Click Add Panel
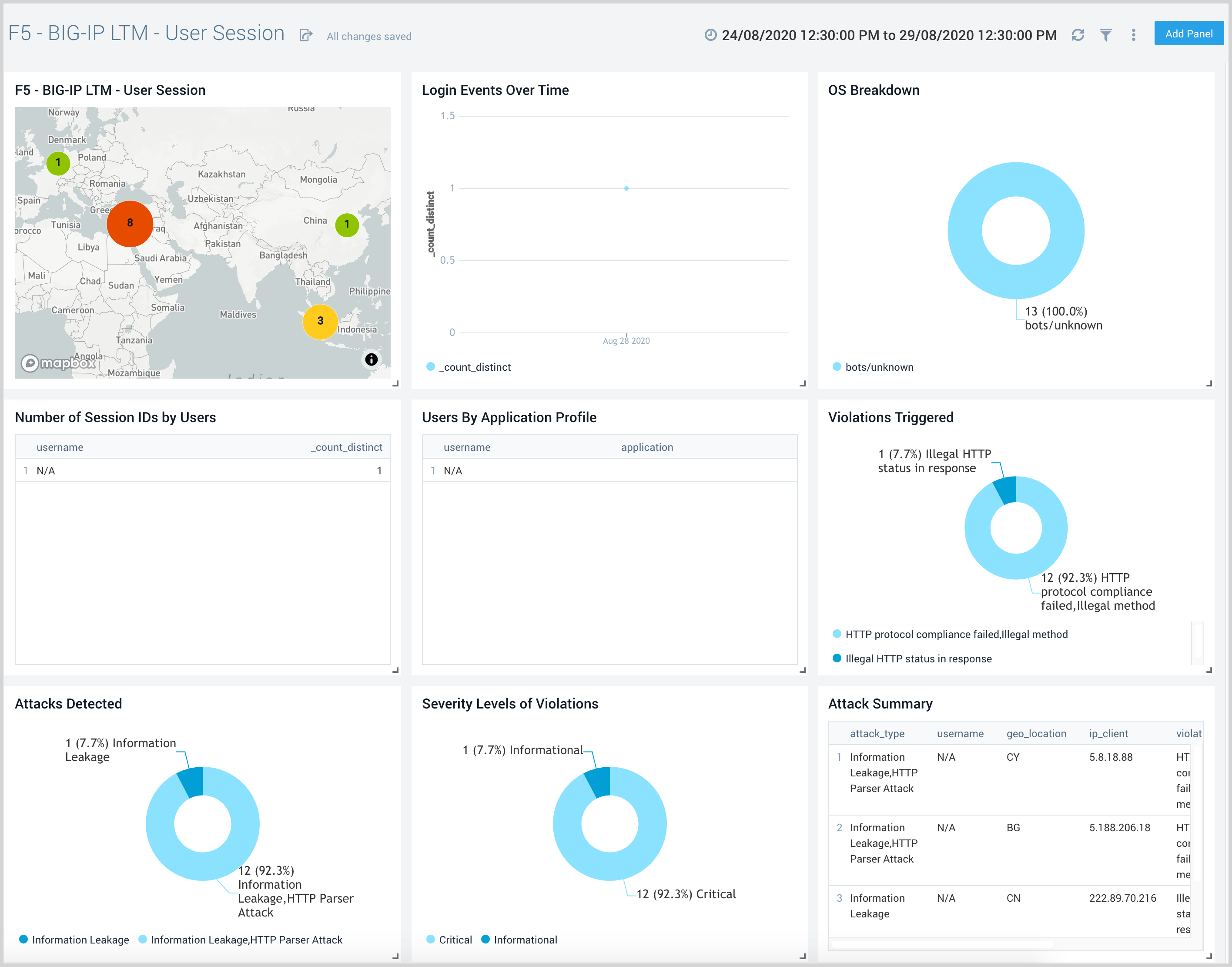 (x=1188, y=34)
